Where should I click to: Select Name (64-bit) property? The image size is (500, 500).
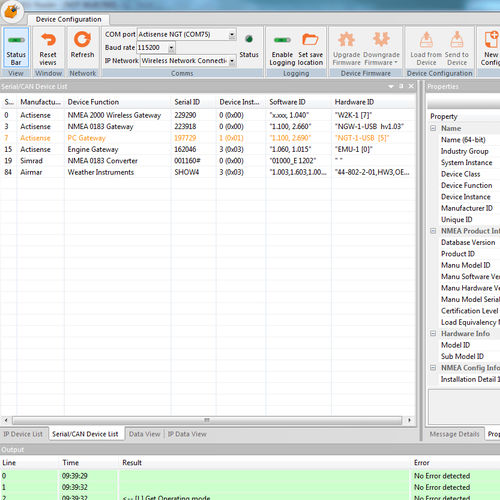point(463,140)
